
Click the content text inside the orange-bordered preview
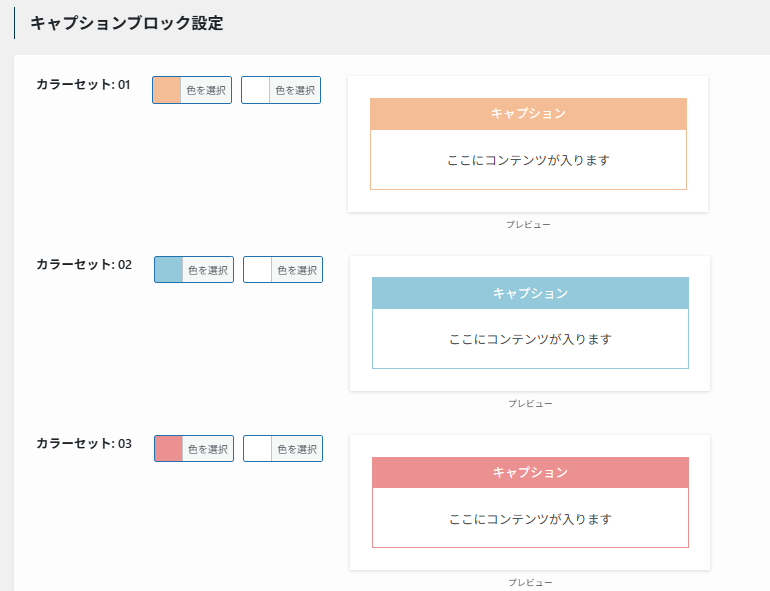click(528, 160)
